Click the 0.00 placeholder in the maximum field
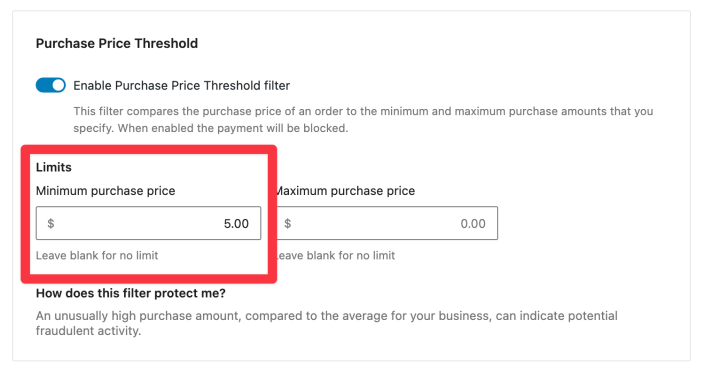 473,224
